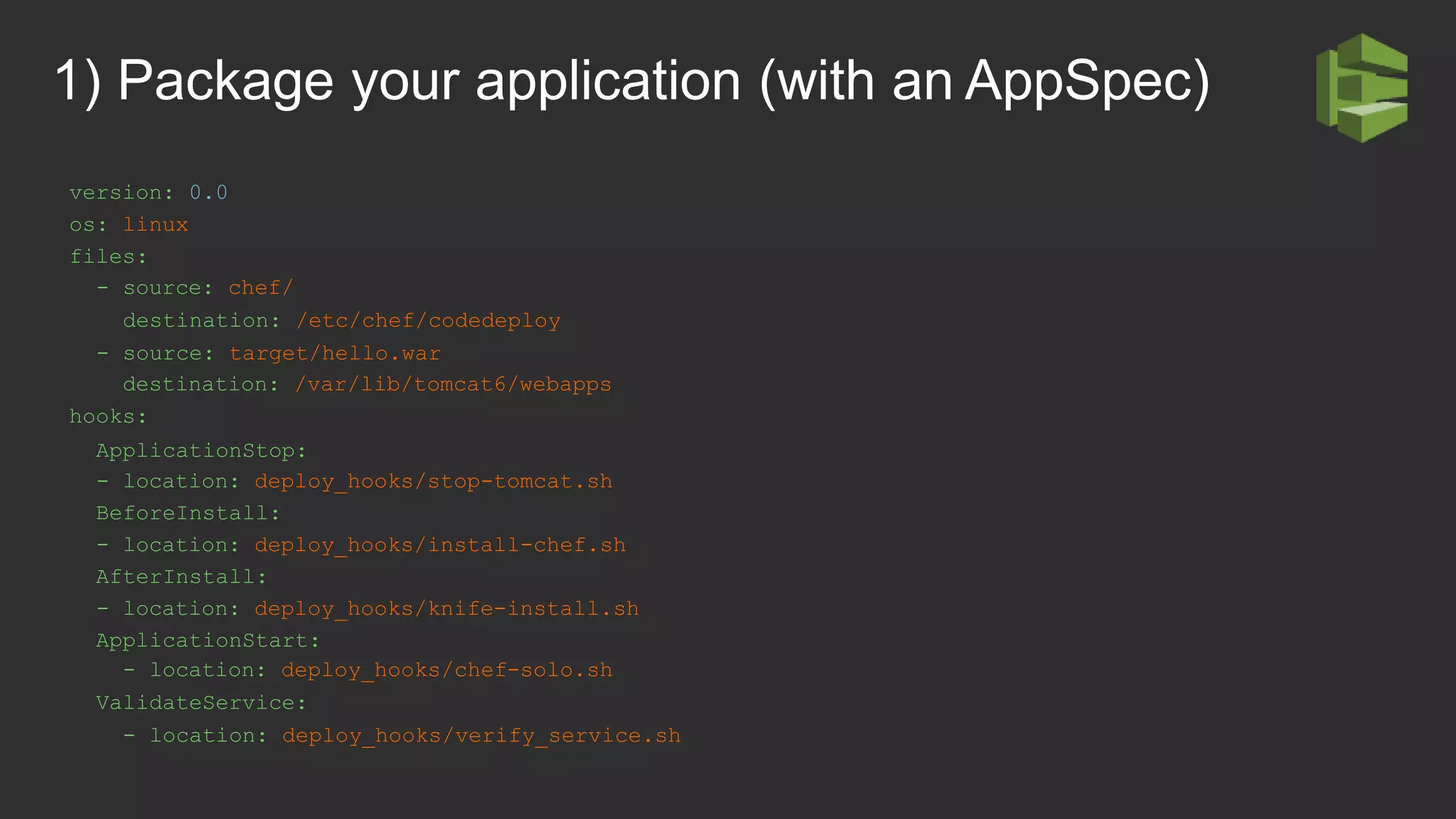Image resolution: width=1456 pixels, height=819 pixels.
Task: Click the 'ValidateService:' hook name
Action: [201, 703]
